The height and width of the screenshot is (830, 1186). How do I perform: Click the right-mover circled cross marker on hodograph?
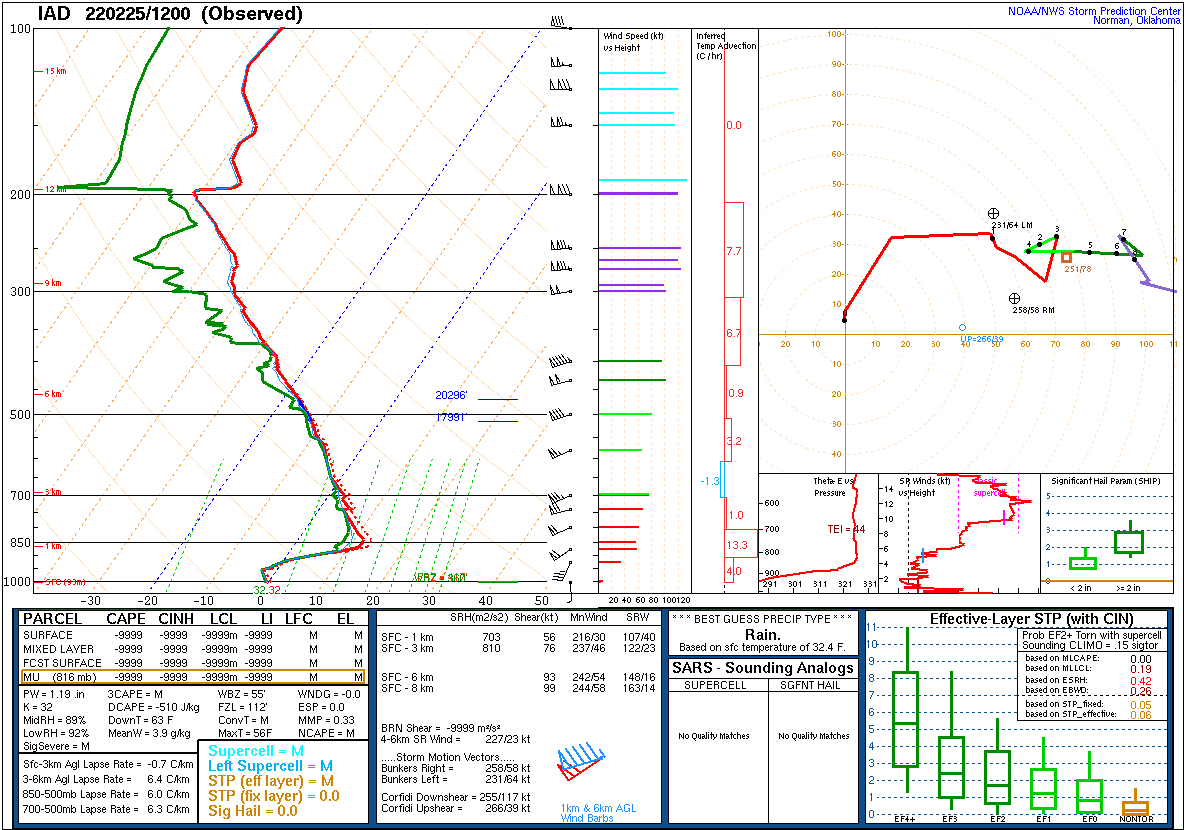pos(1014,298)
